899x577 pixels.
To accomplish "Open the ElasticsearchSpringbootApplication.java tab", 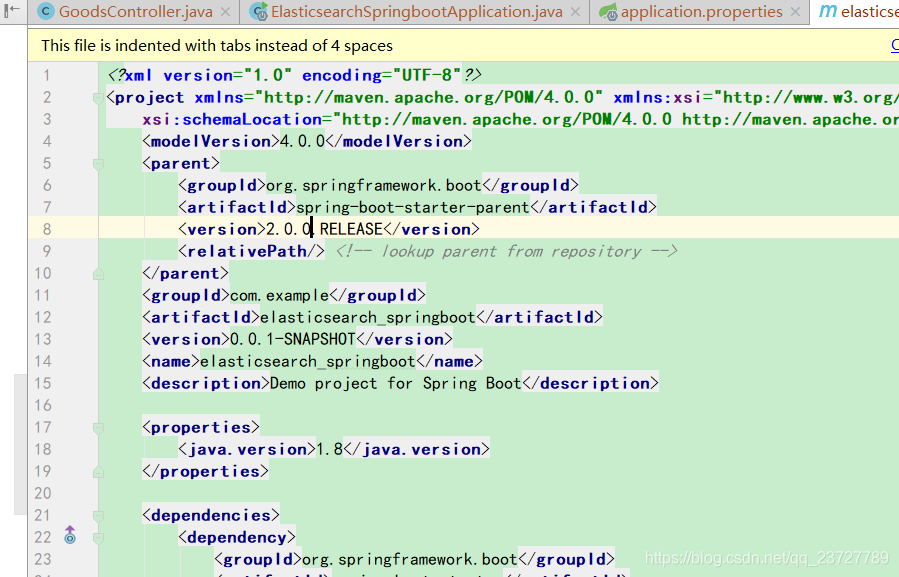I will [416, 11].
